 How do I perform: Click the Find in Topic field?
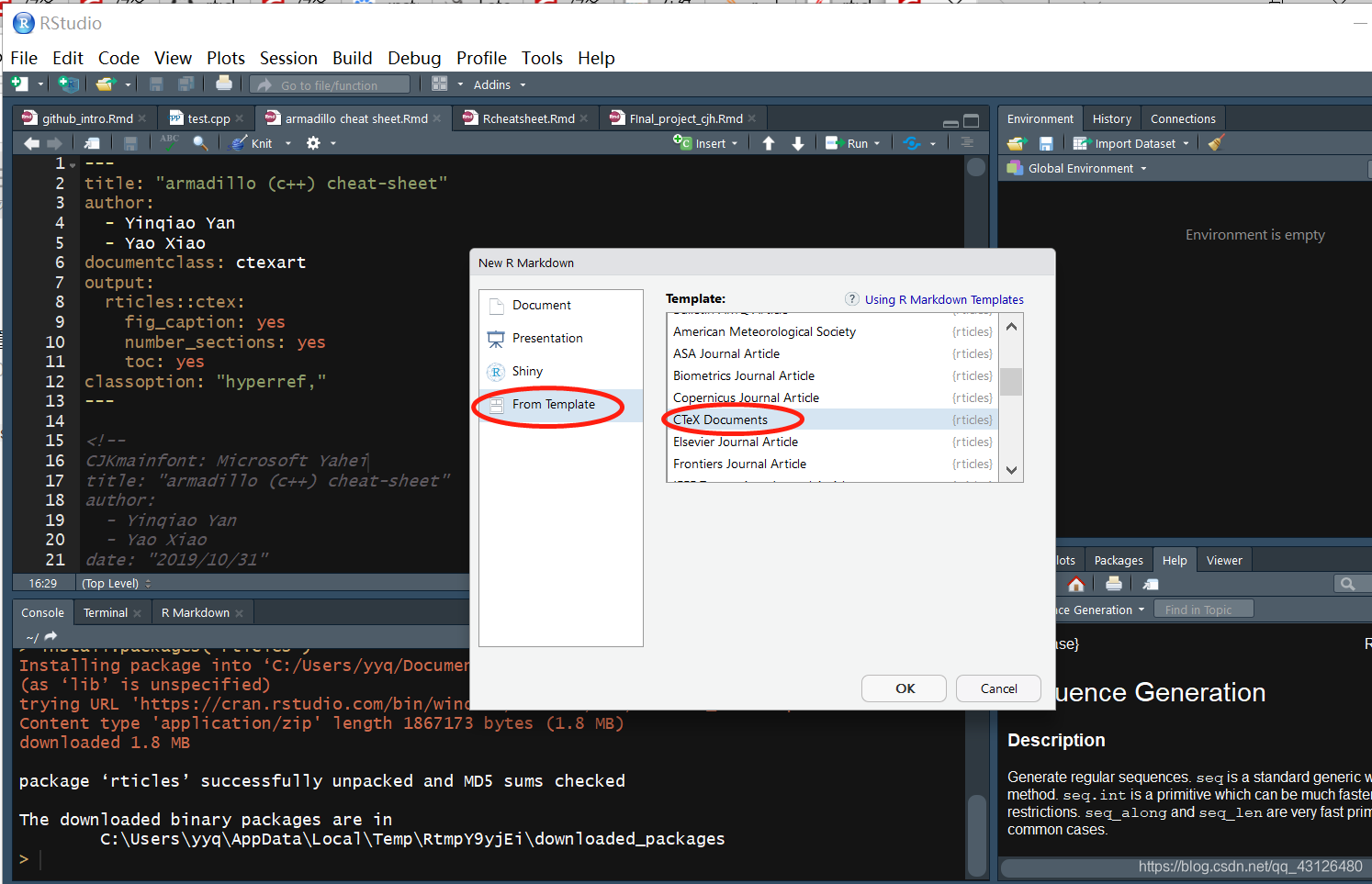(1202, 610)
